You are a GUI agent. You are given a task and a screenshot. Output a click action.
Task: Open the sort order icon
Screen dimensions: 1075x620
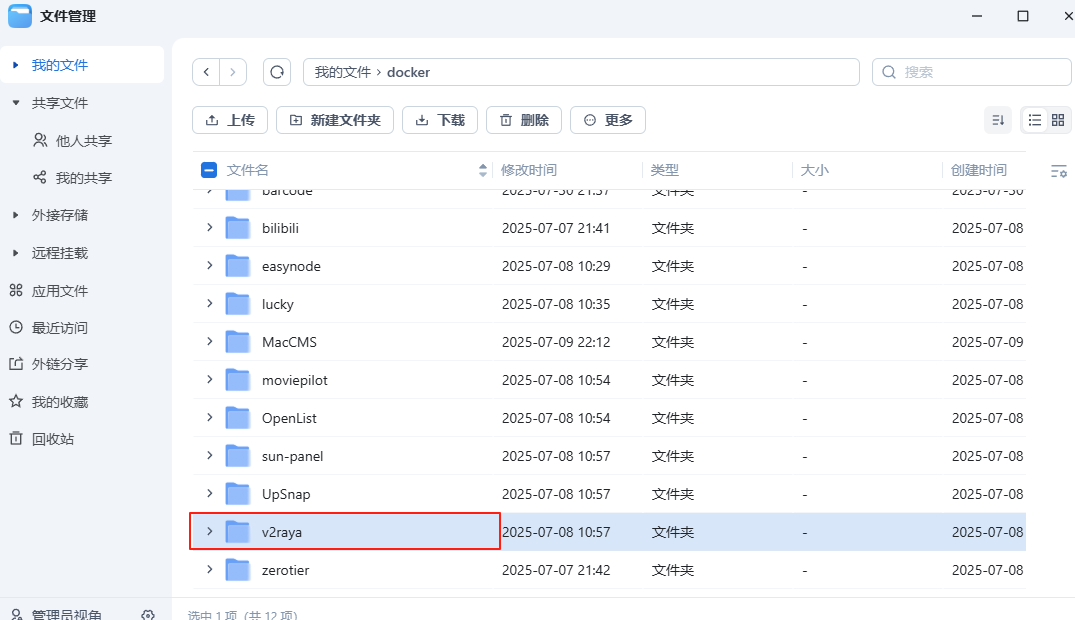[x=997, y=120]
